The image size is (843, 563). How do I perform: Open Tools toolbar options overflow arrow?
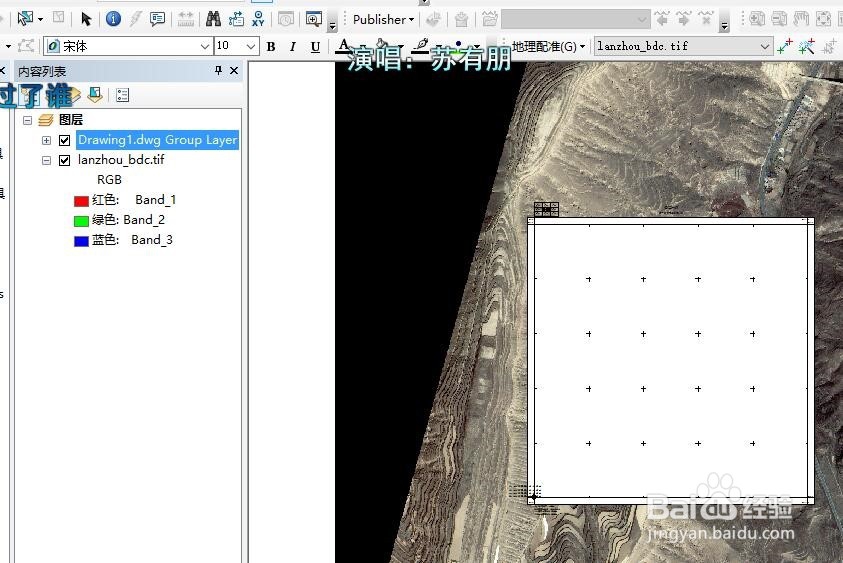[x=332, y=25]
